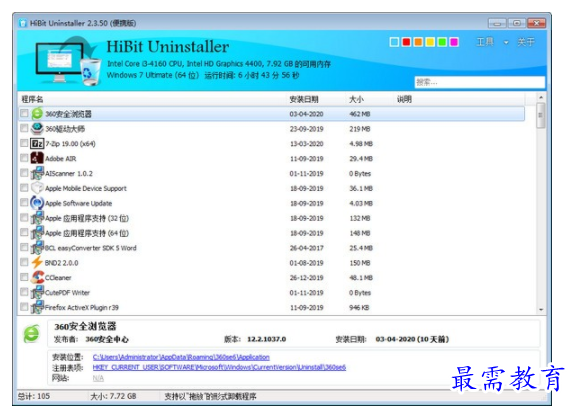Choose the light blue theme swatch
Image resolution: width=573 pixels, height=410 pixels.
[394, 42]
